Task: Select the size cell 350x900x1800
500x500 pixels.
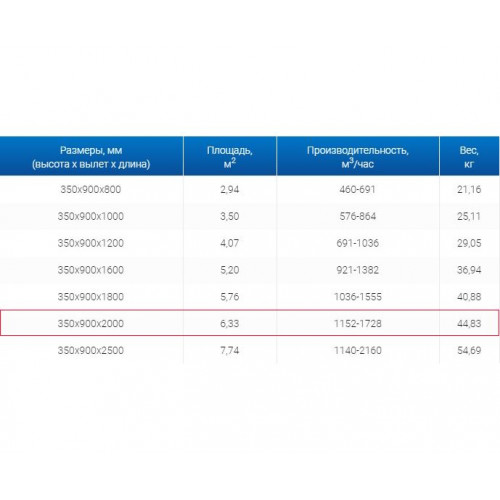Action: (91, 297)
